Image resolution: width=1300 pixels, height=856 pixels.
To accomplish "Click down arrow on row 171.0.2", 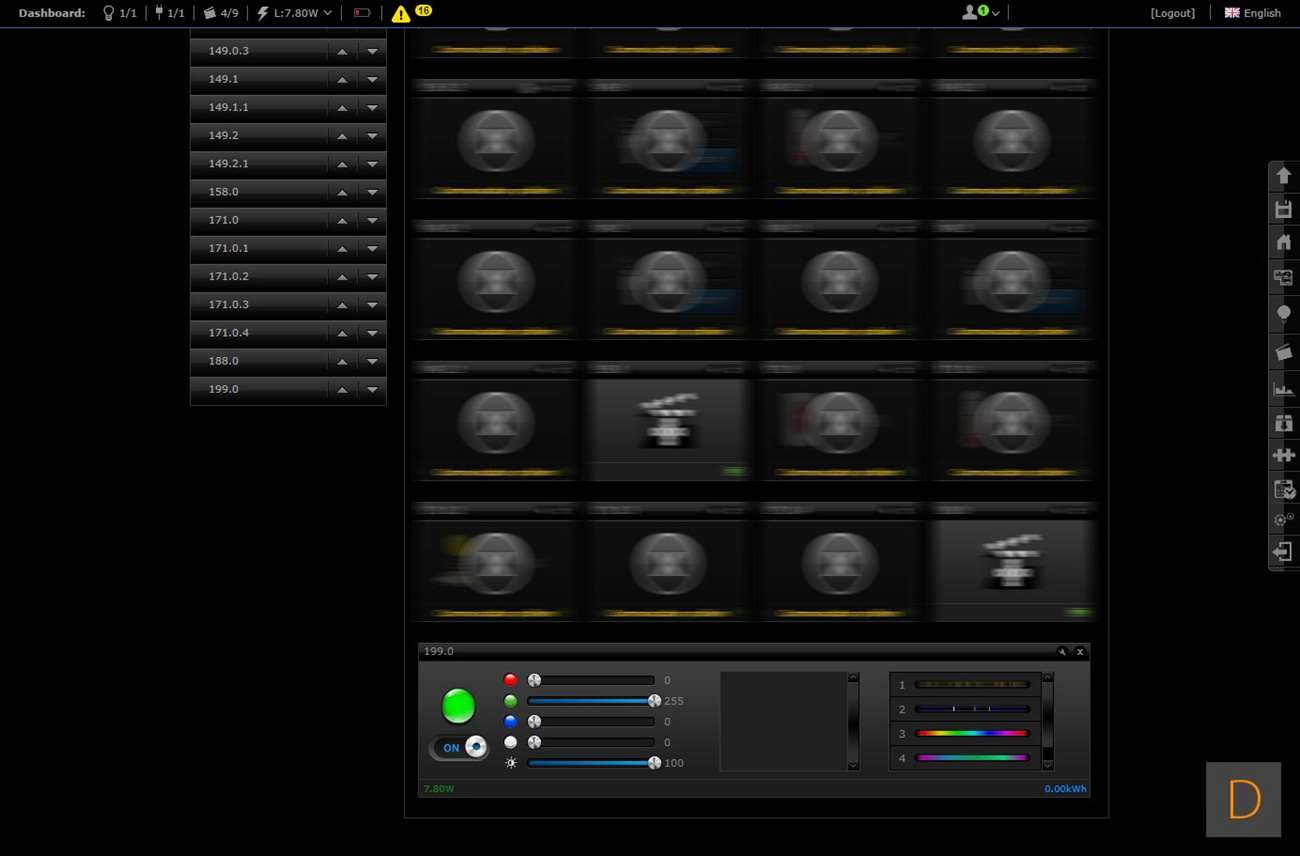I will click(372, 277).
